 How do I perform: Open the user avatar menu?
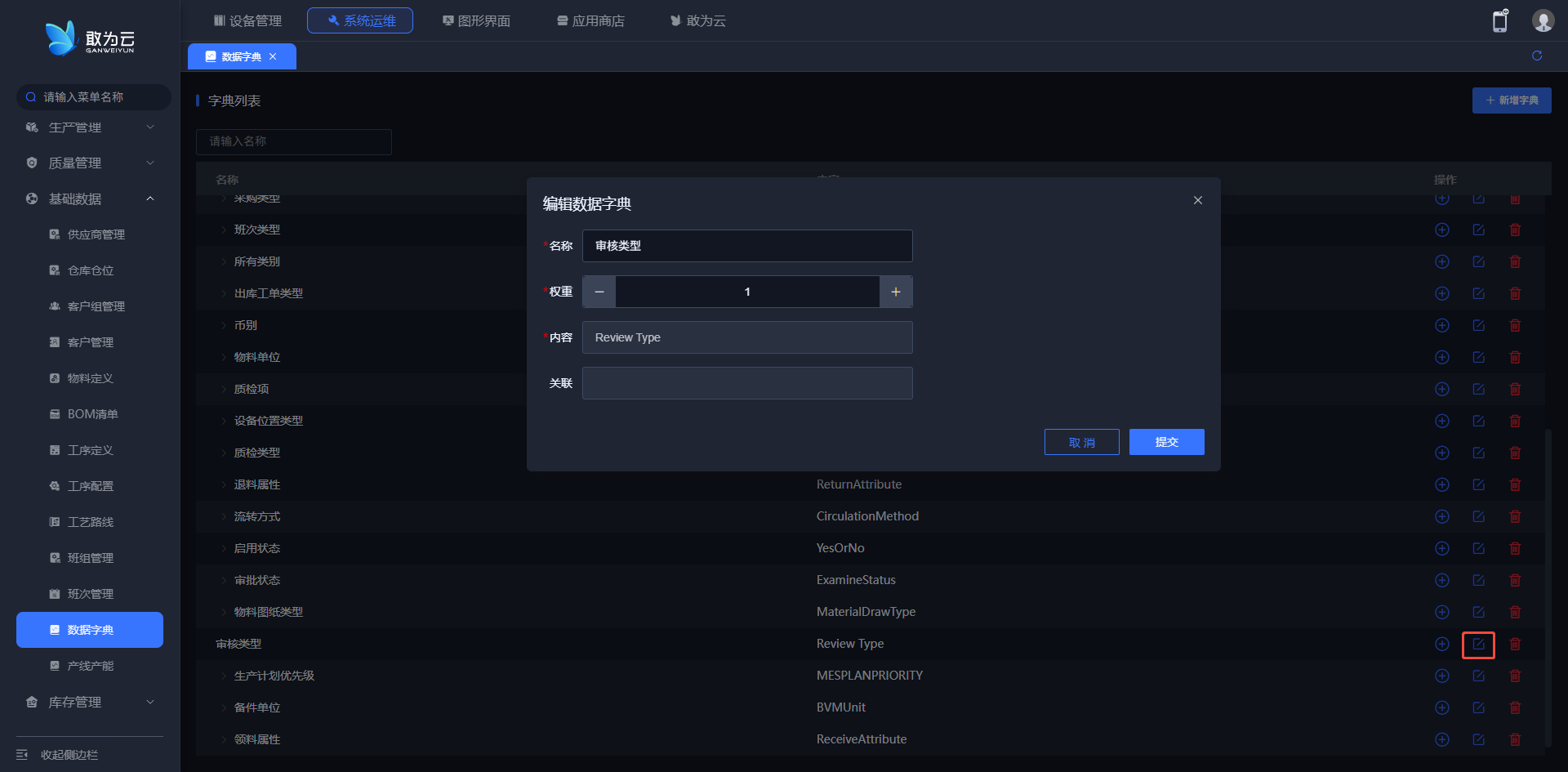click(x=1543, y=21)
